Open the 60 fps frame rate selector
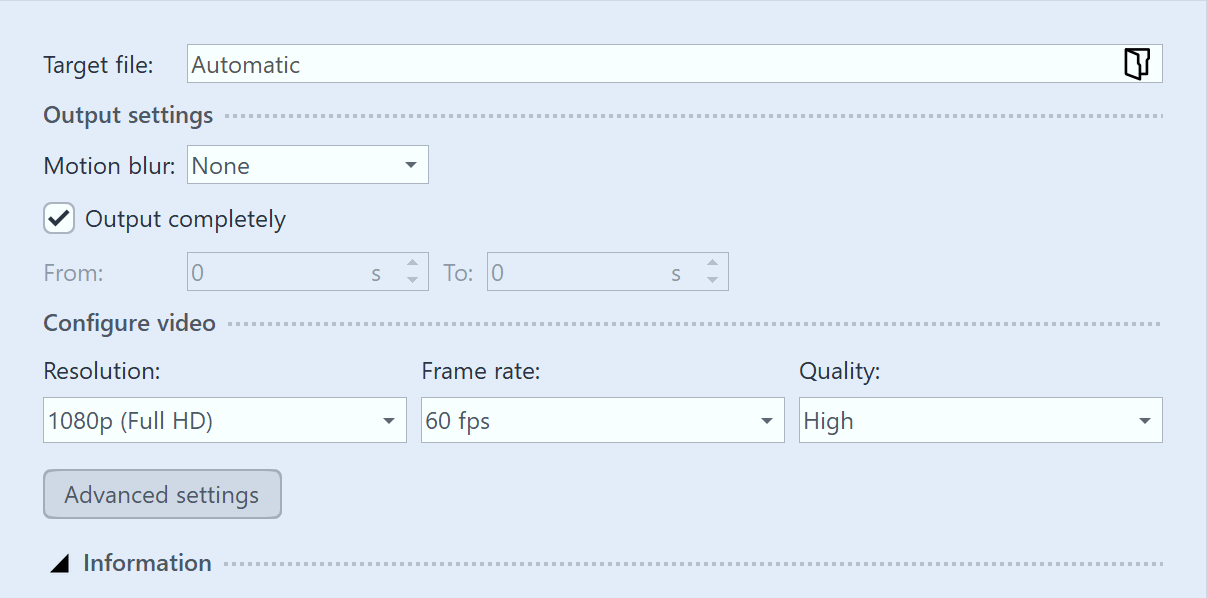The width and height of the screenshot is (1207, 598). pyautogui.click(x=600, y=420)
